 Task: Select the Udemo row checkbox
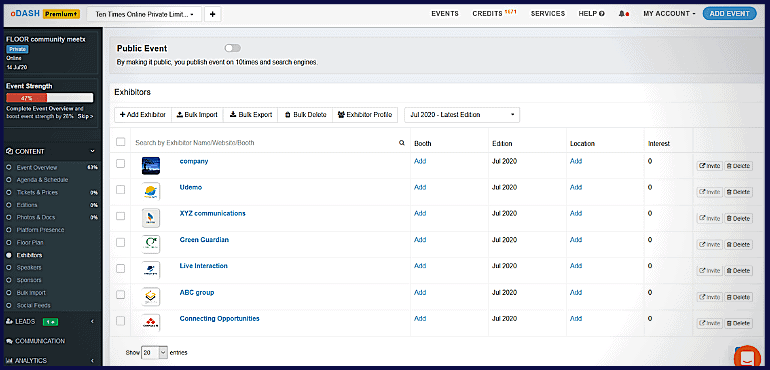tap(120, 190)
